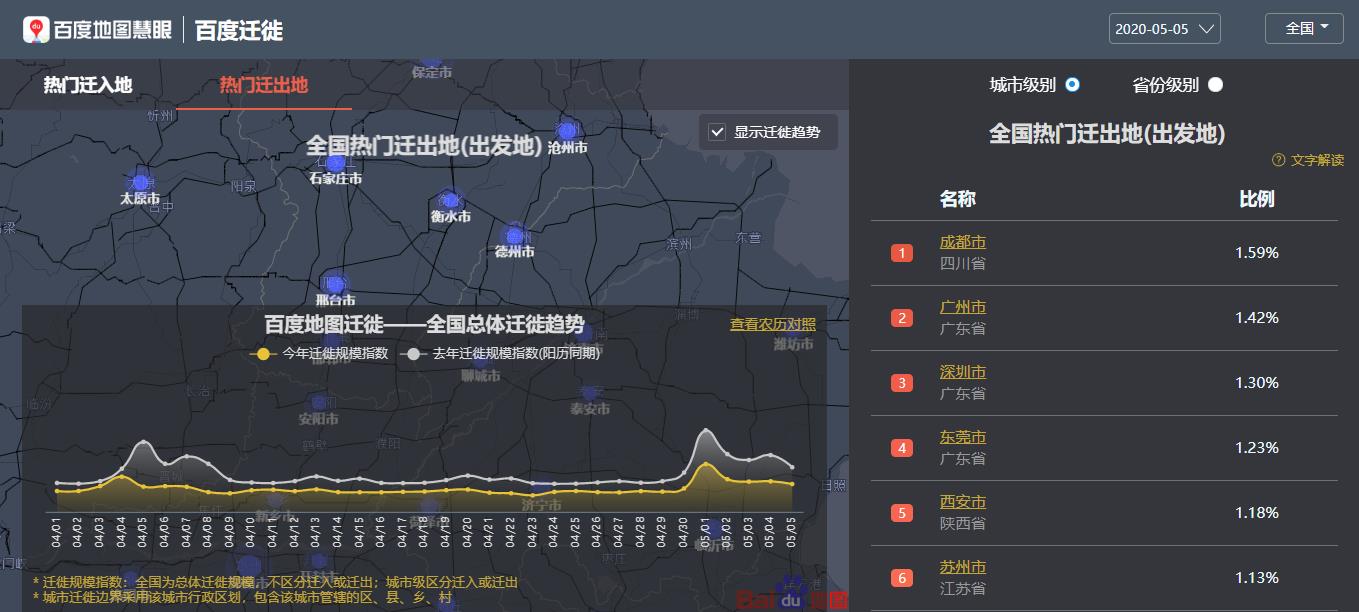The height and width of the screenshot is (612, 1359).
Task: Open the 成都市 city link
Action: pos(963,242)
